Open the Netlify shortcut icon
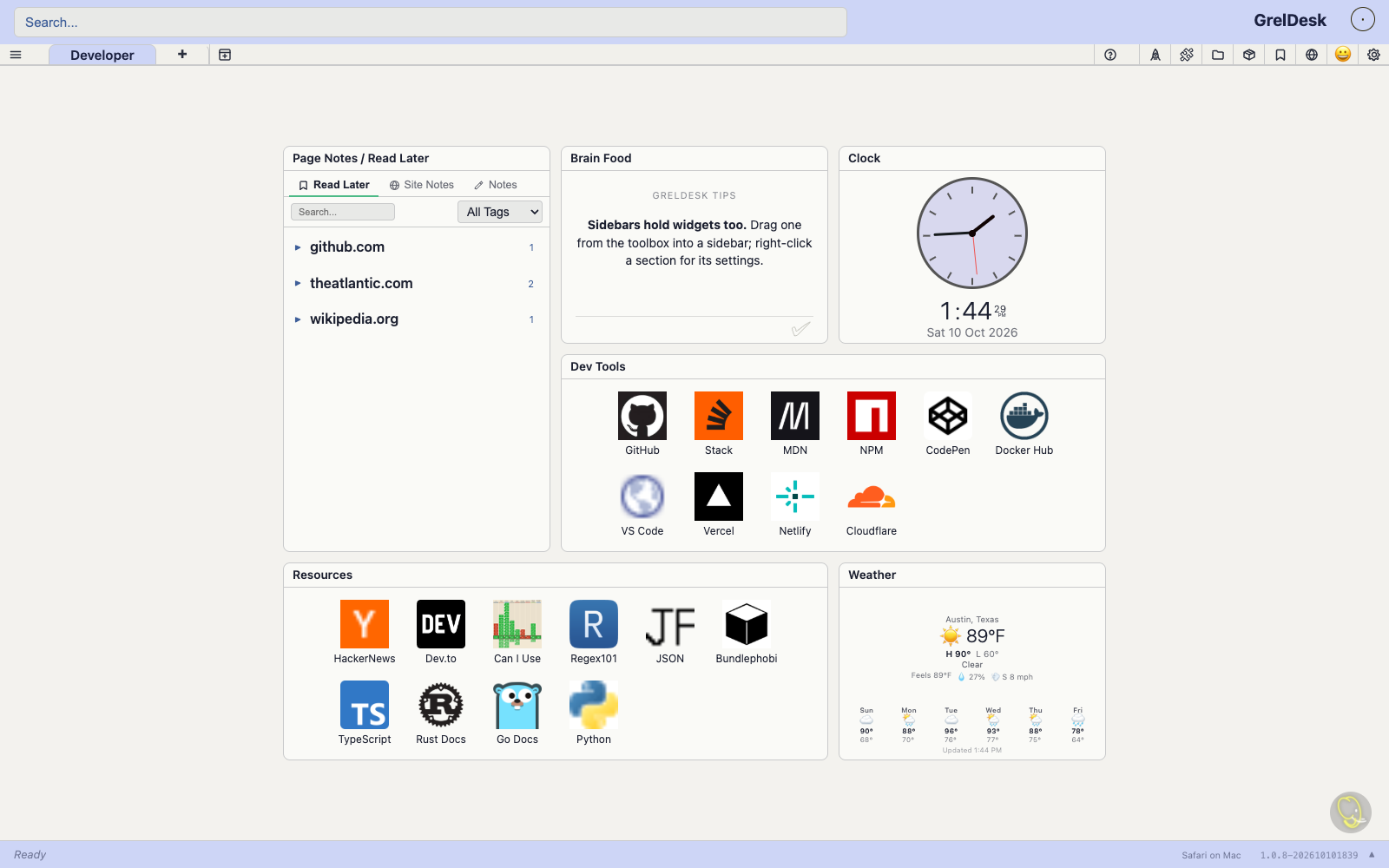Viewport: 1389px width, 868px height. [795, 496]
